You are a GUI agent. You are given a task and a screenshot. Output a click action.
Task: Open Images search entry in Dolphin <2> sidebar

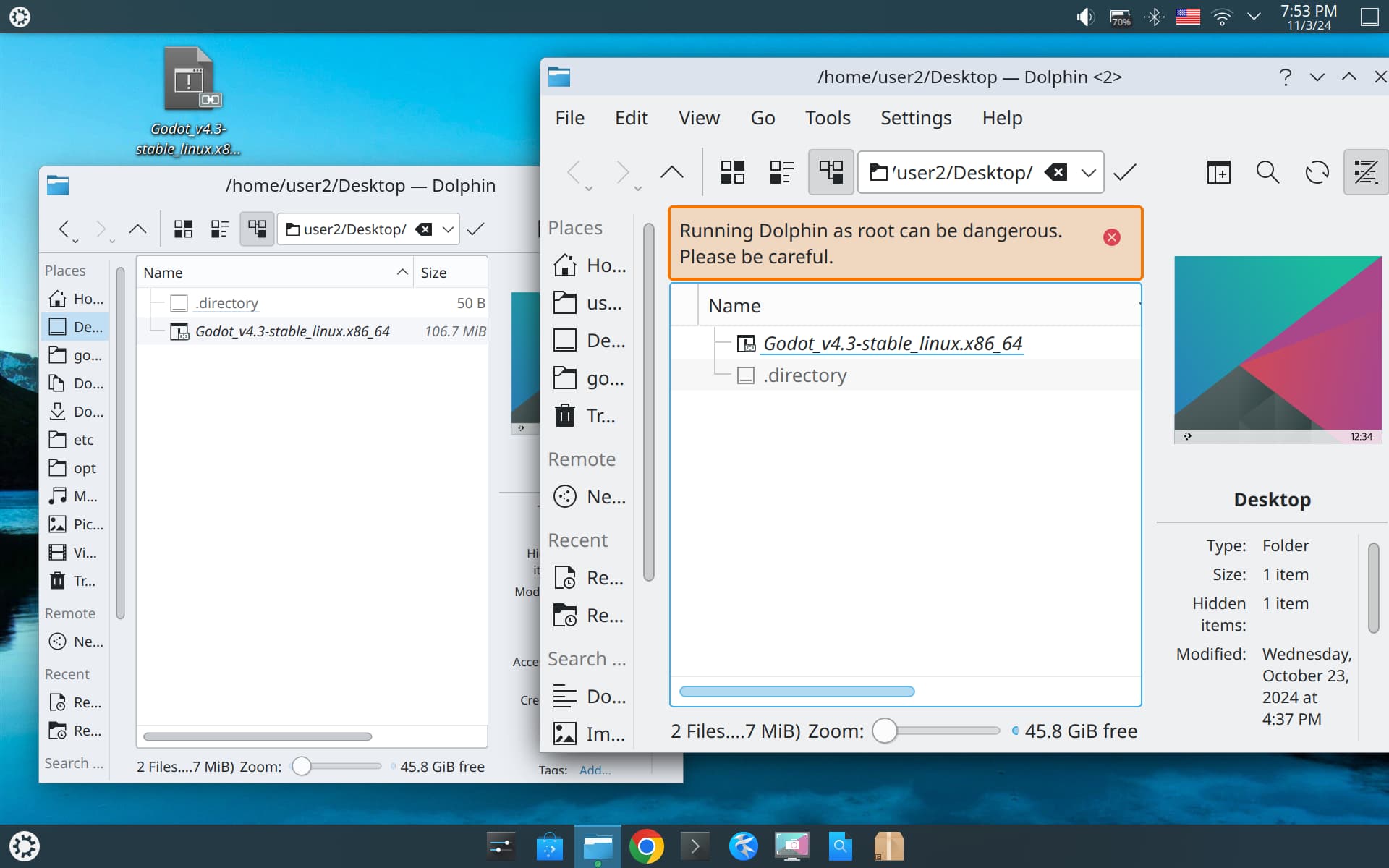[x=589, y=734]
